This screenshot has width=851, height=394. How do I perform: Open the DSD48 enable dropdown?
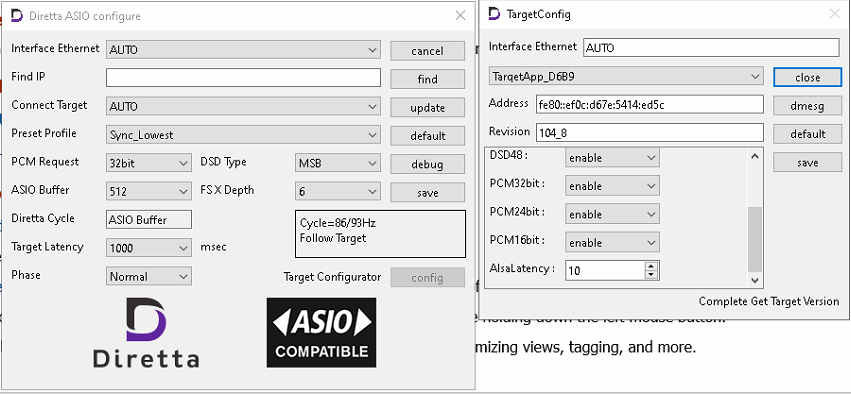[x=612, y=157]
